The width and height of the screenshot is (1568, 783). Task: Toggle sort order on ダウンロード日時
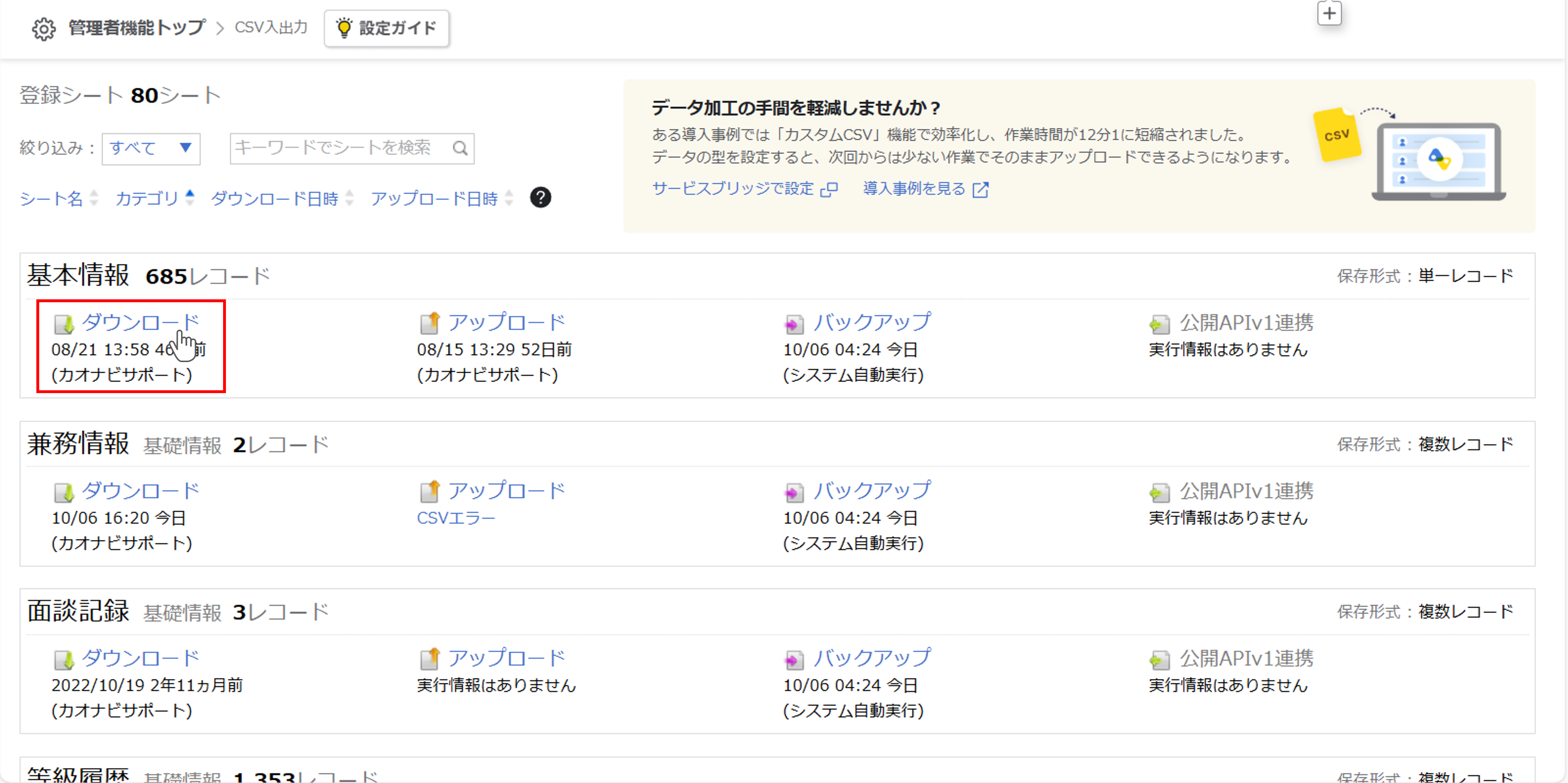coord(349,199)
